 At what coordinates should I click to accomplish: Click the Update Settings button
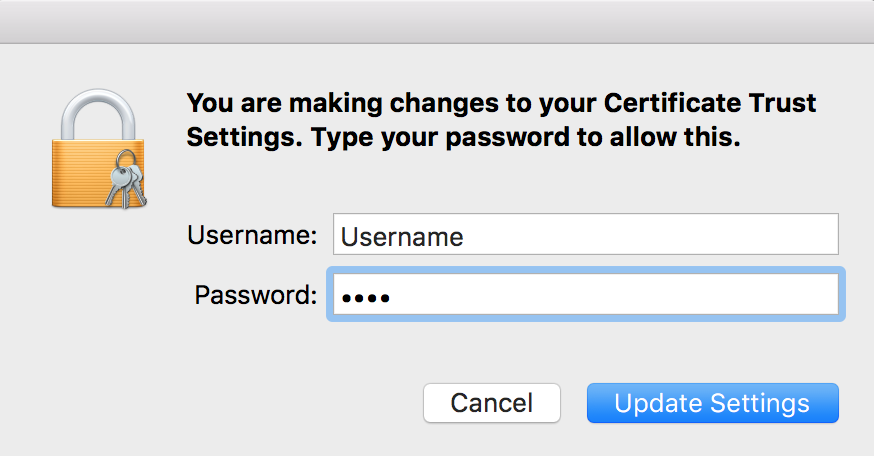tap(712, 403)
